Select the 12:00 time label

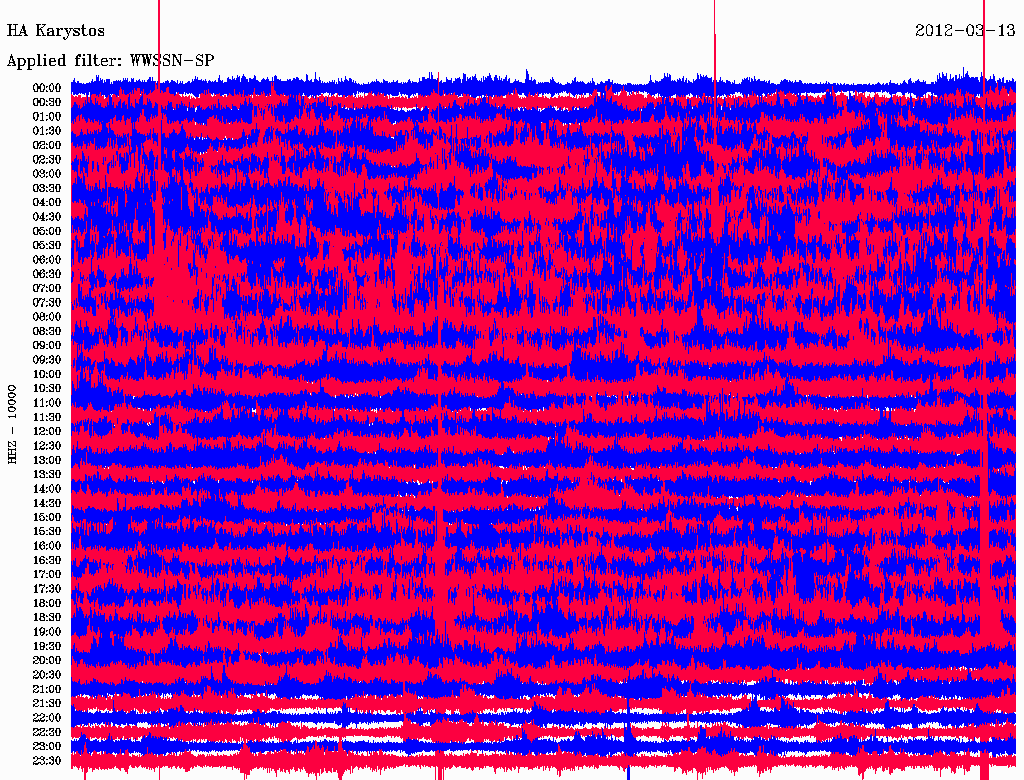(47, 431)
